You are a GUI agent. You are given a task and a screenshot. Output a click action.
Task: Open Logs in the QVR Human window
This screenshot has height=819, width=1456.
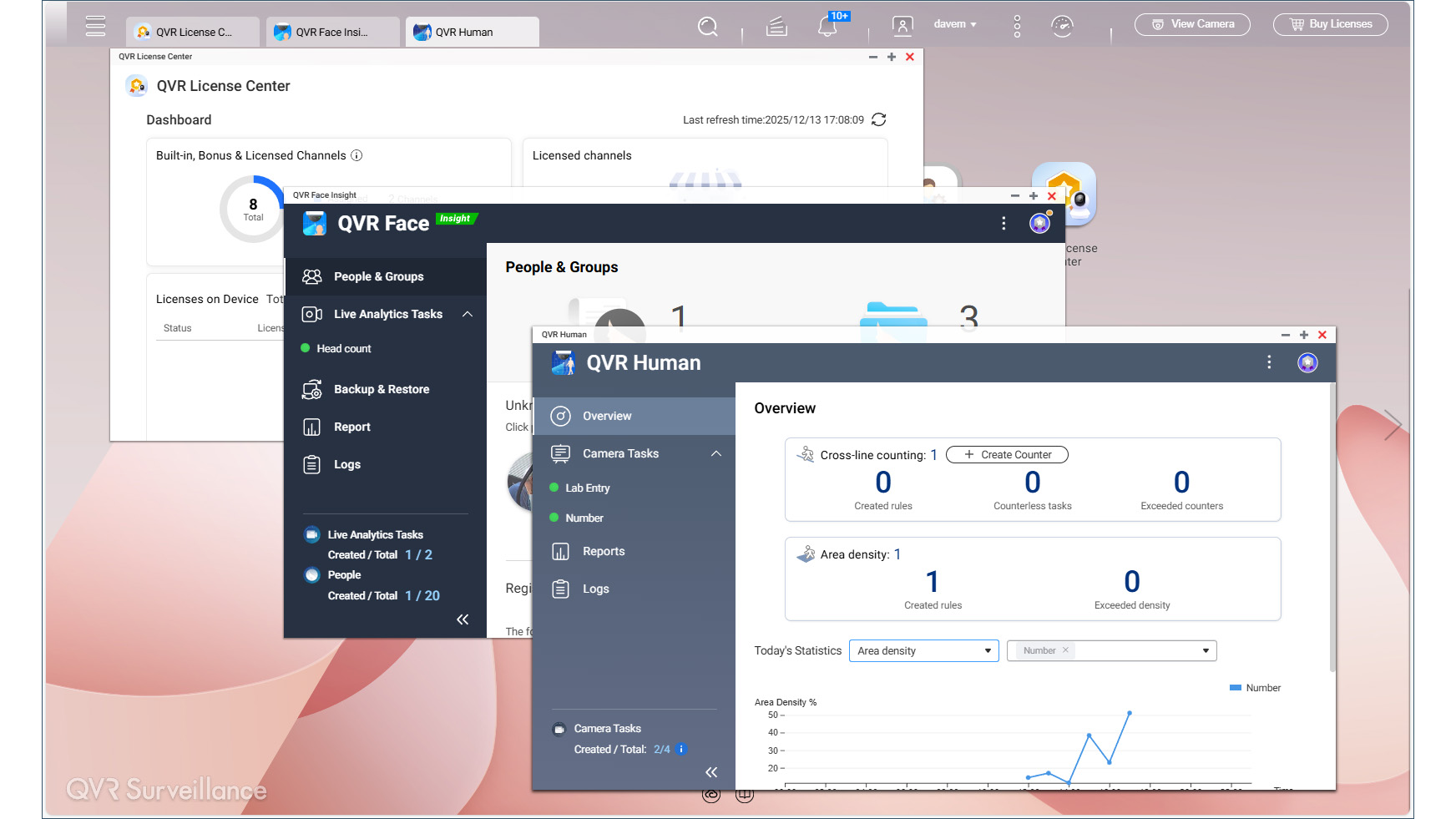point(595,589)
